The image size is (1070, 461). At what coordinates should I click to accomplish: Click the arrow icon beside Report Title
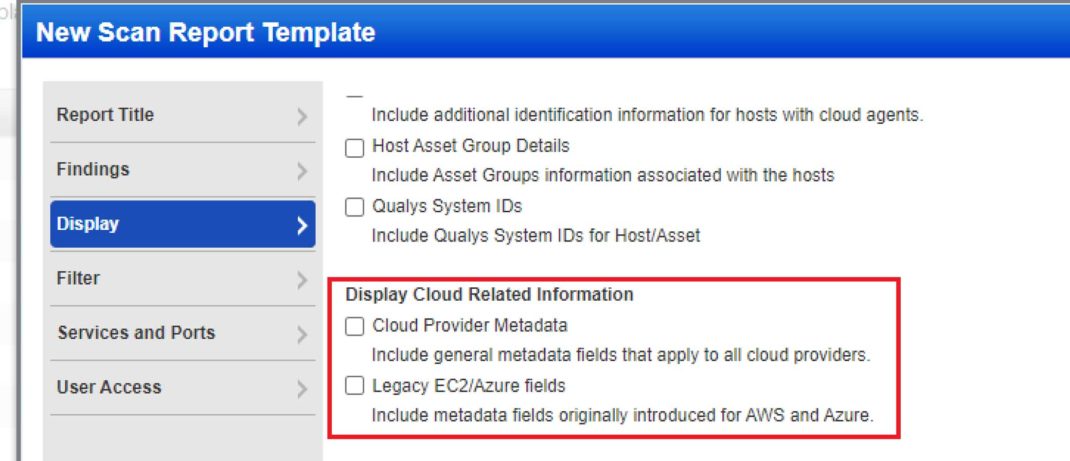pos(302,117)
